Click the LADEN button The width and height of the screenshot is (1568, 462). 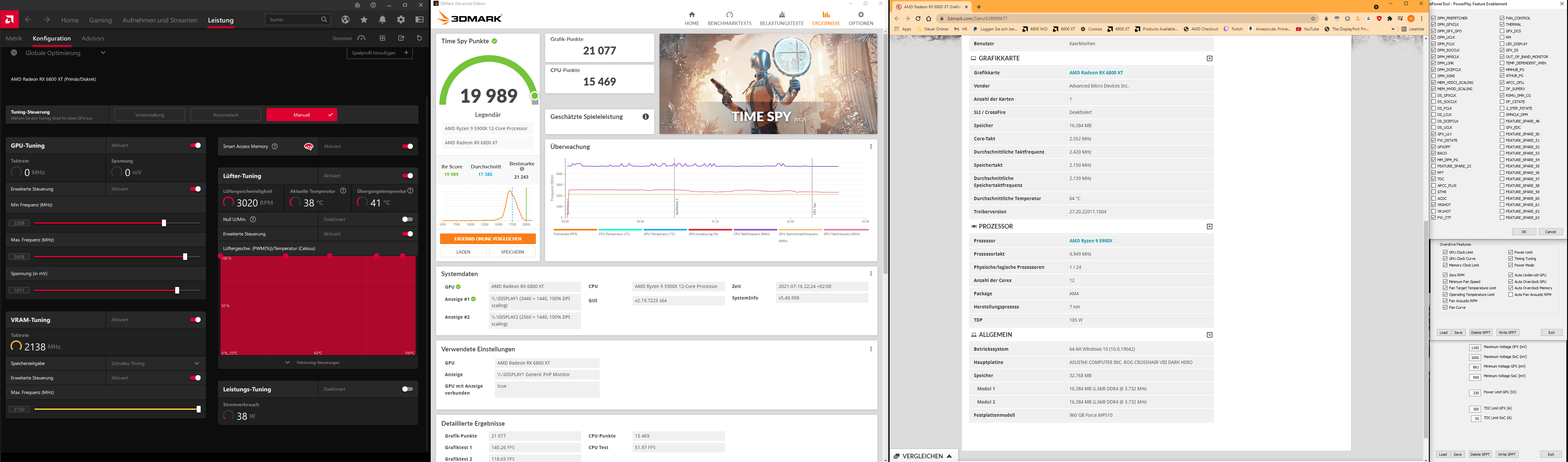tap(463, 252)
